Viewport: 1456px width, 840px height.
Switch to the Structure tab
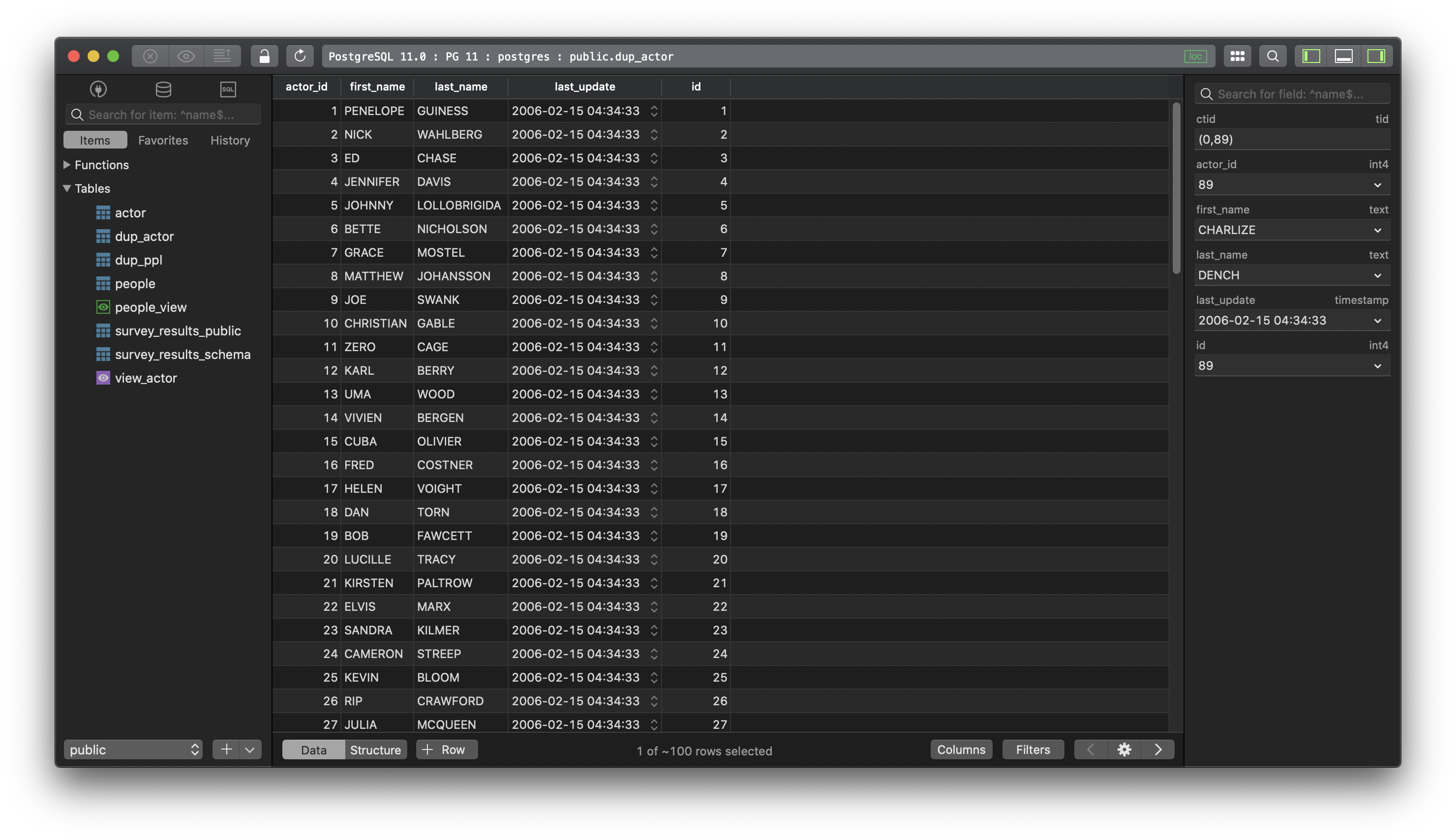(x=375, y=750)
